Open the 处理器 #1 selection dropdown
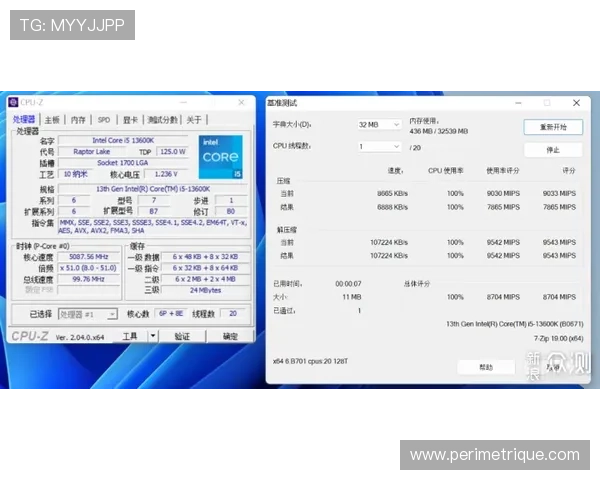Image resolution: width=600 pixels, height=480 pixels. point(88,314)
